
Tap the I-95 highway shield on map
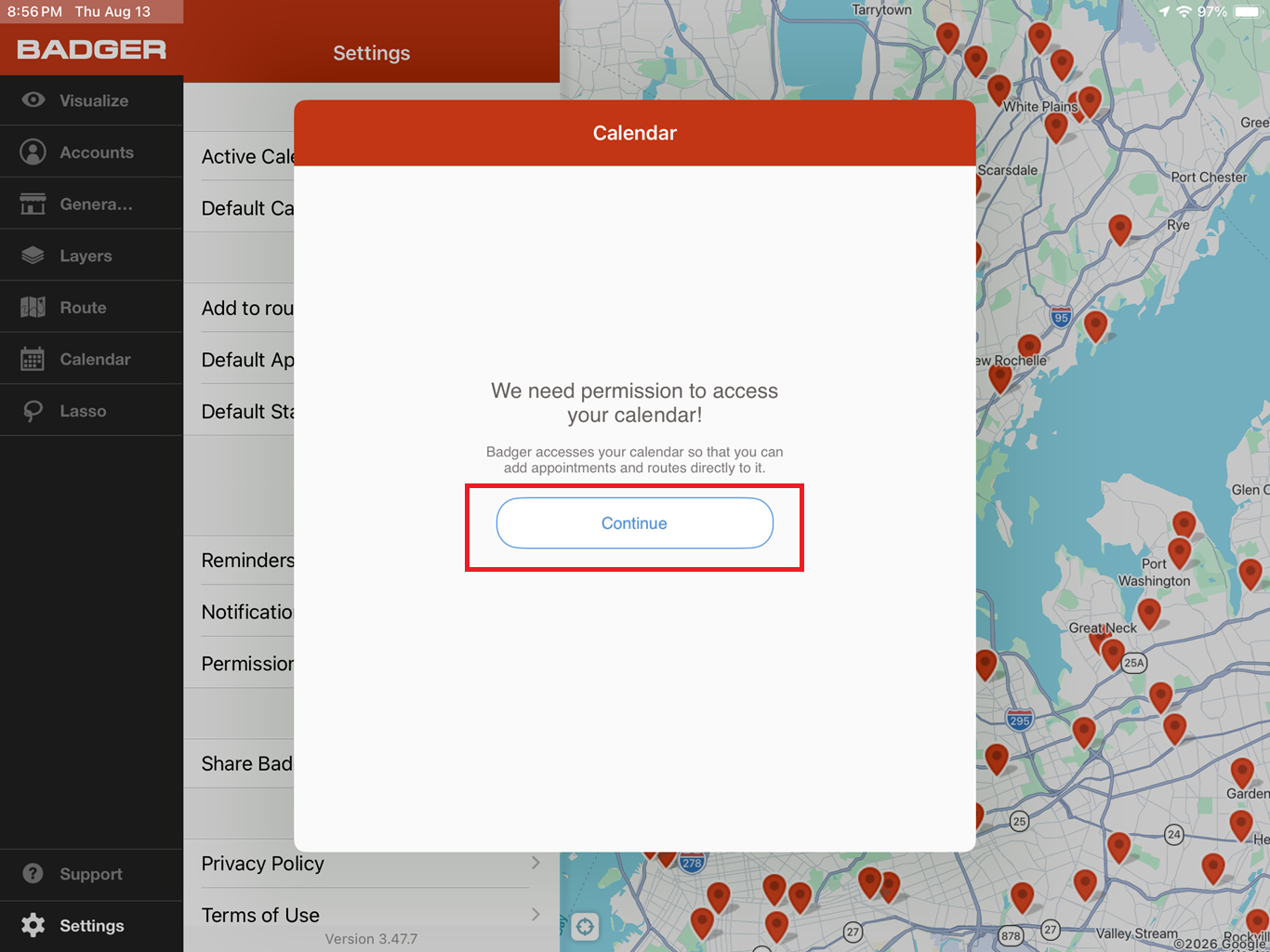1061,316
